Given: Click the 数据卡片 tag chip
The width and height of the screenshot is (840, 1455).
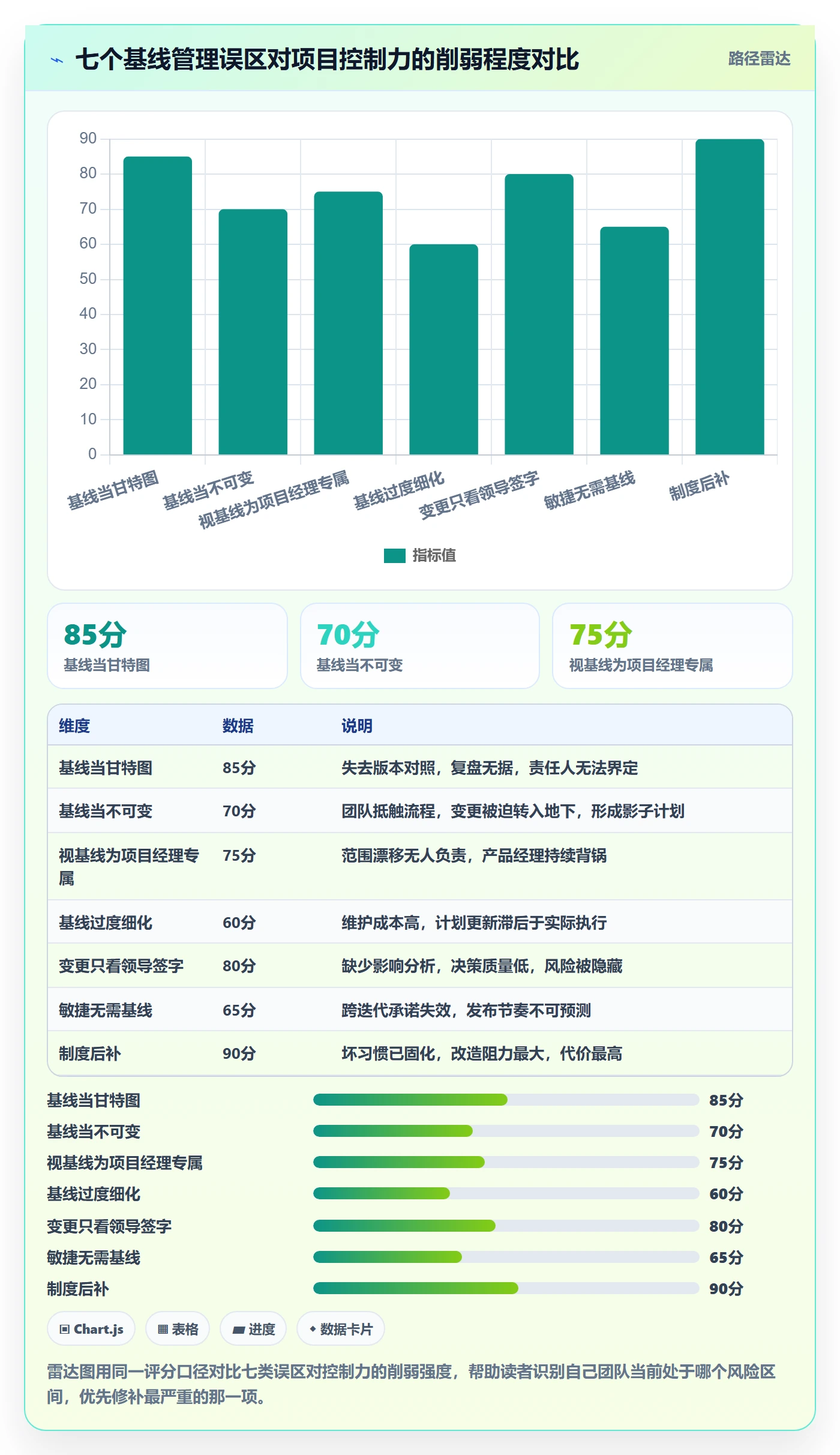Looking at the screenshot, I should click(x=341, y=1329).
